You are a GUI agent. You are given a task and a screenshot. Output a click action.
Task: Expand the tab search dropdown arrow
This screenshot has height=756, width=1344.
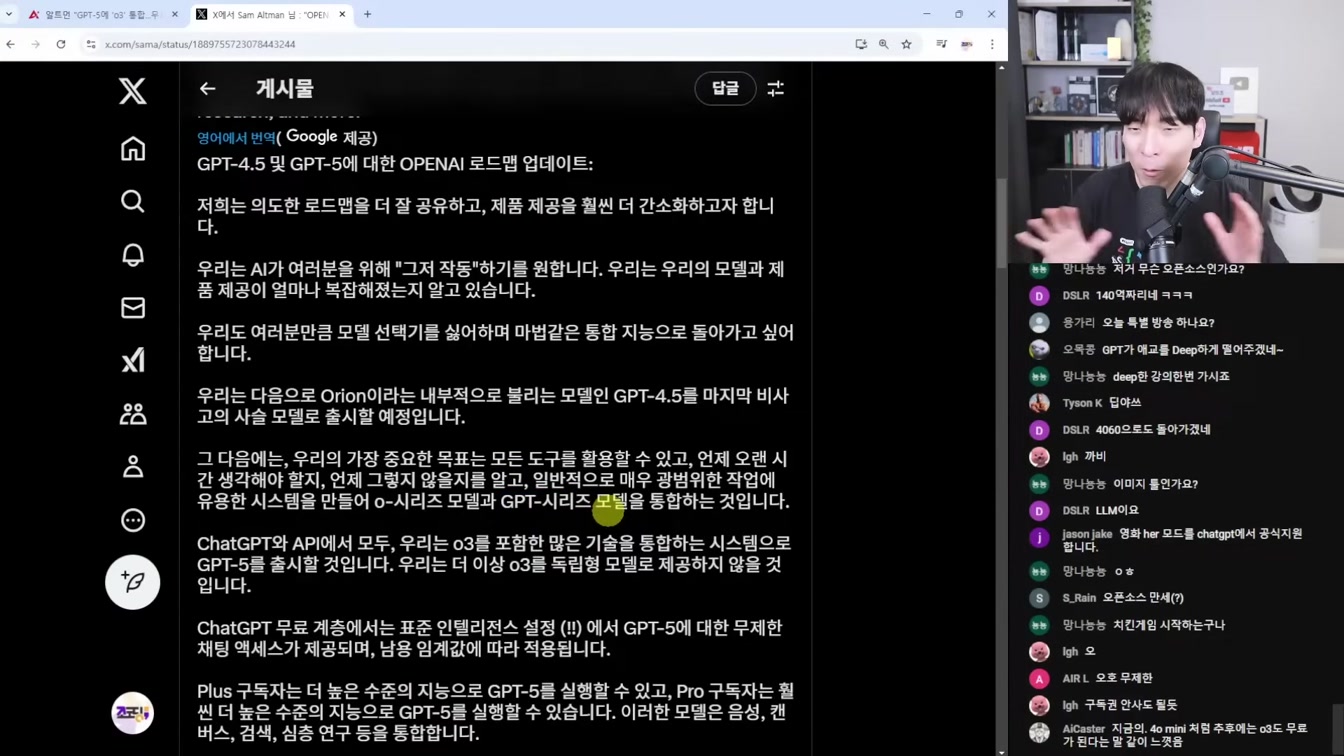[9, 14]
